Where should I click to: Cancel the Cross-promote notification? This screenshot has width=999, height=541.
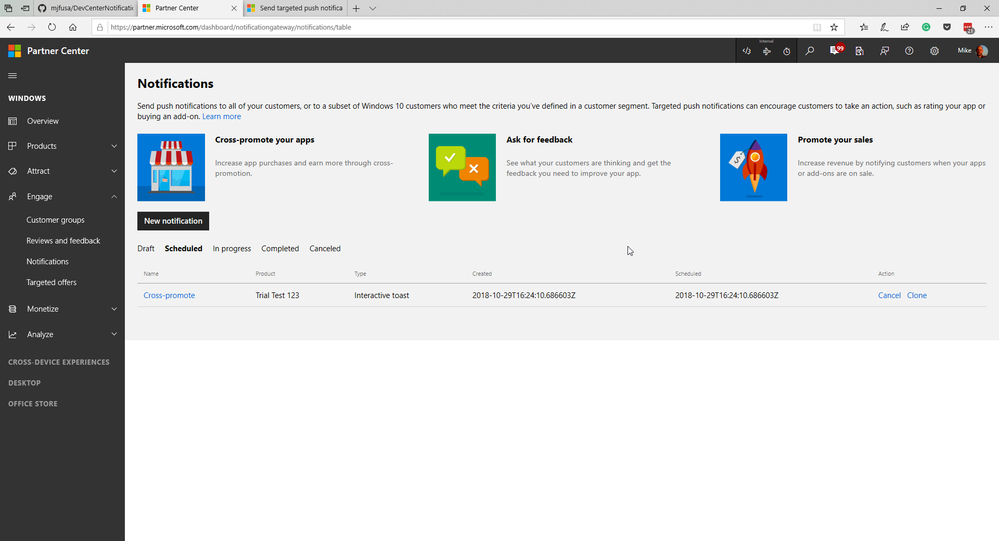(x=889, y=295)
